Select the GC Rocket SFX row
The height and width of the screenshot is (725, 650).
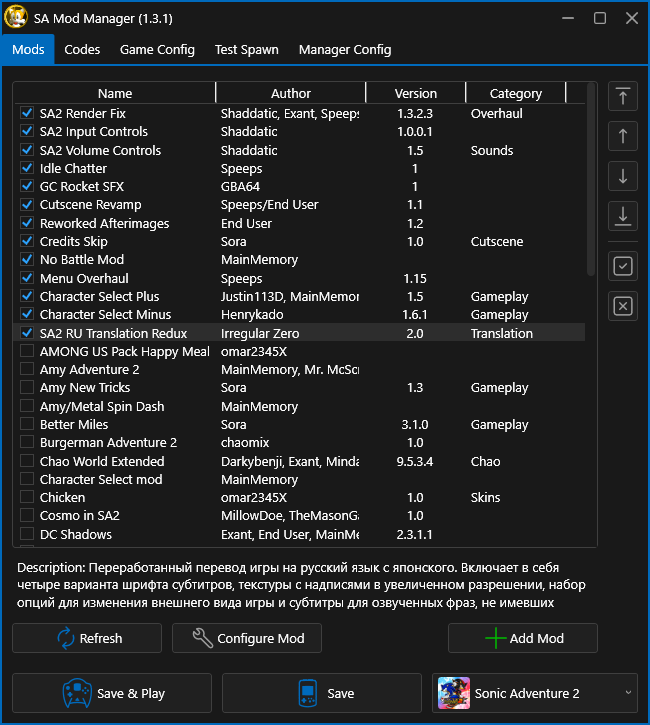click(x=300, y=186)
